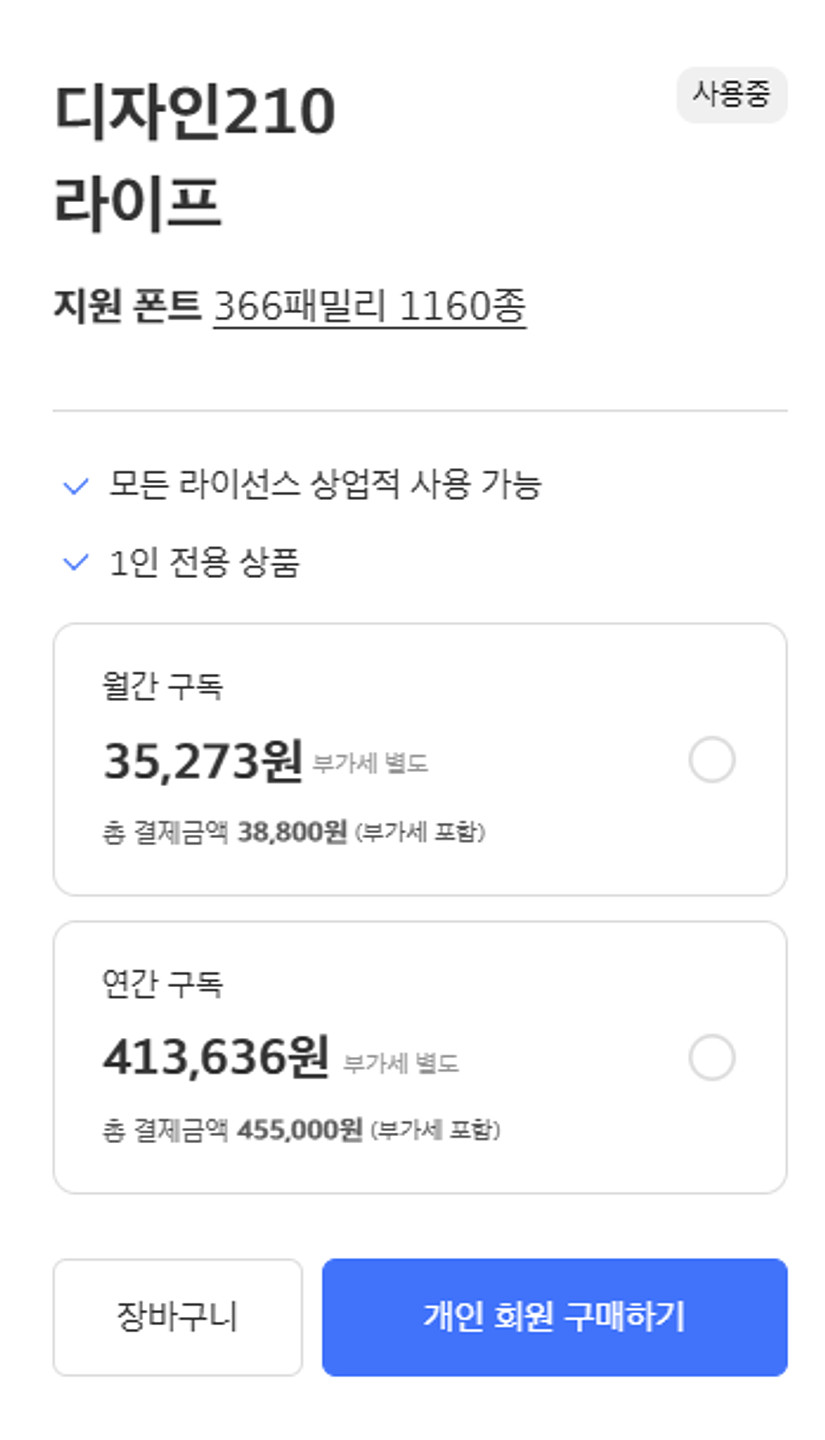825x1440 pixels.
Task: Click the 연간 구독 label text
Action: click(163, 984)
